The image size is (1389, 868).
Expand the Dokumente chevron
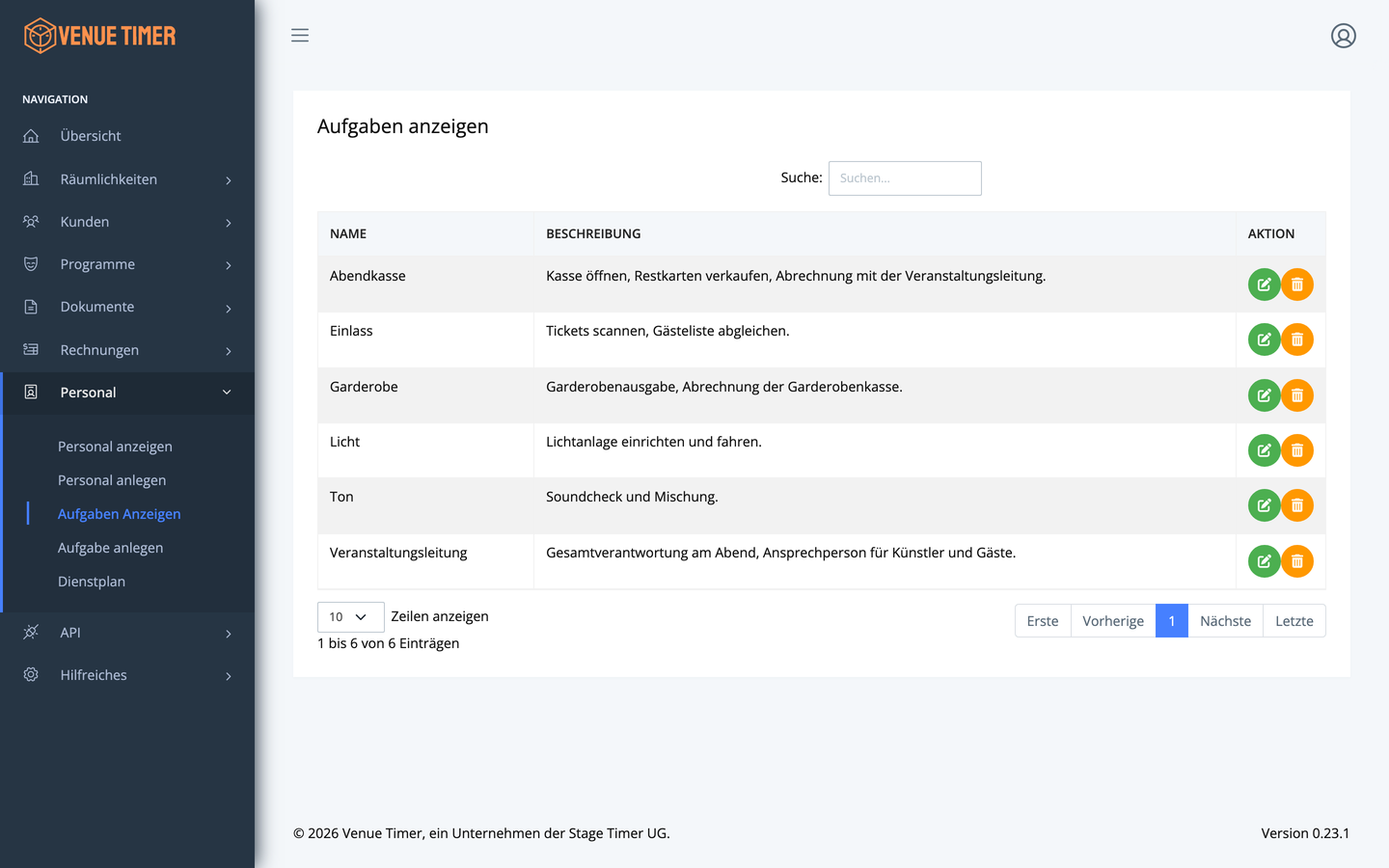click(229, 309)
